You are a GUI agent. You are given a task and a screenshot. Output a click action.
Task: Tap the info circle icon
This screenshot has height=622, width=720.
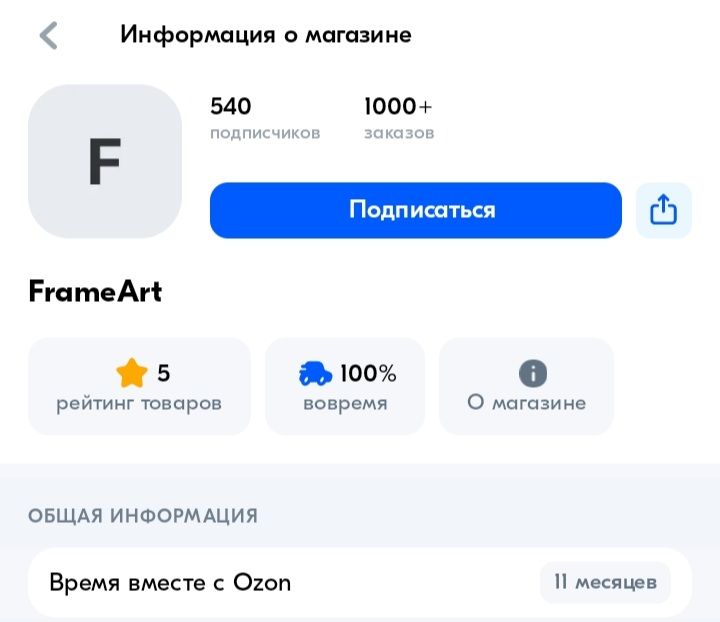pyautogui.click(x=533, y=374)
